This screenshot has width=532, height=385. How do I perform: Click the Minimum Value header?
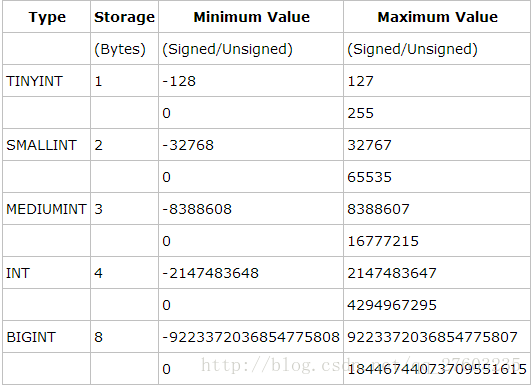[x=251, y=17]
